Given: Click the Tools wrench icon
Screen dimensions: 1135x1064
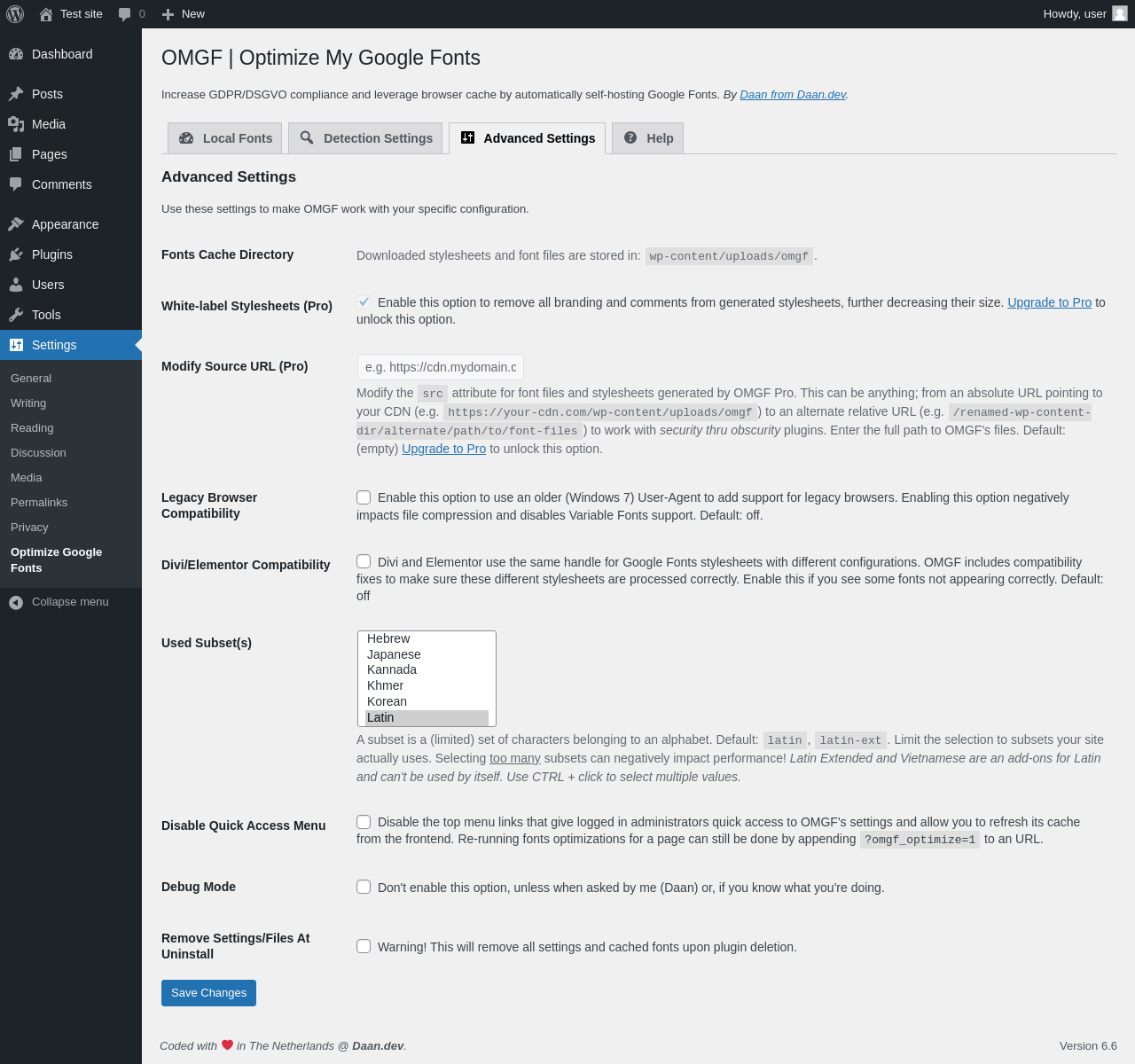Looking at the screenshot, I should click(x=16, y=315).
